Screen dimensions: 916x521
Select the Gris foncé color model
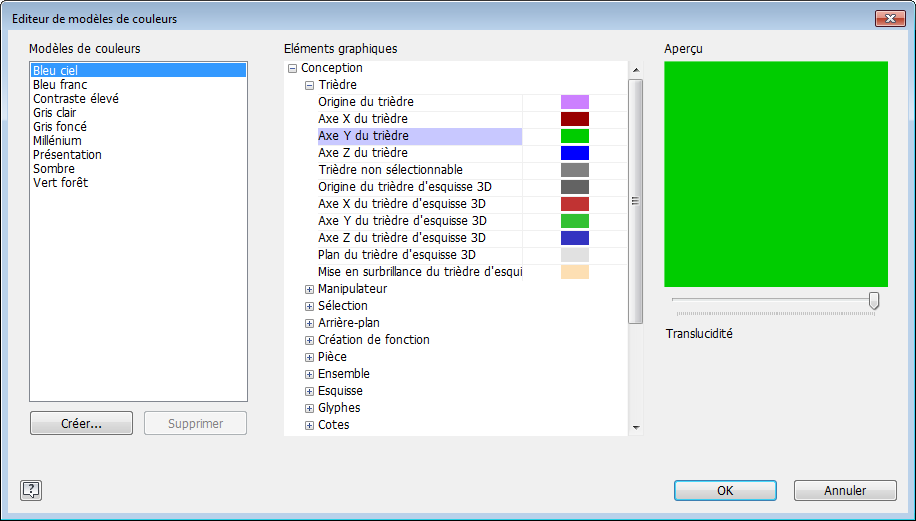[138, 126]
